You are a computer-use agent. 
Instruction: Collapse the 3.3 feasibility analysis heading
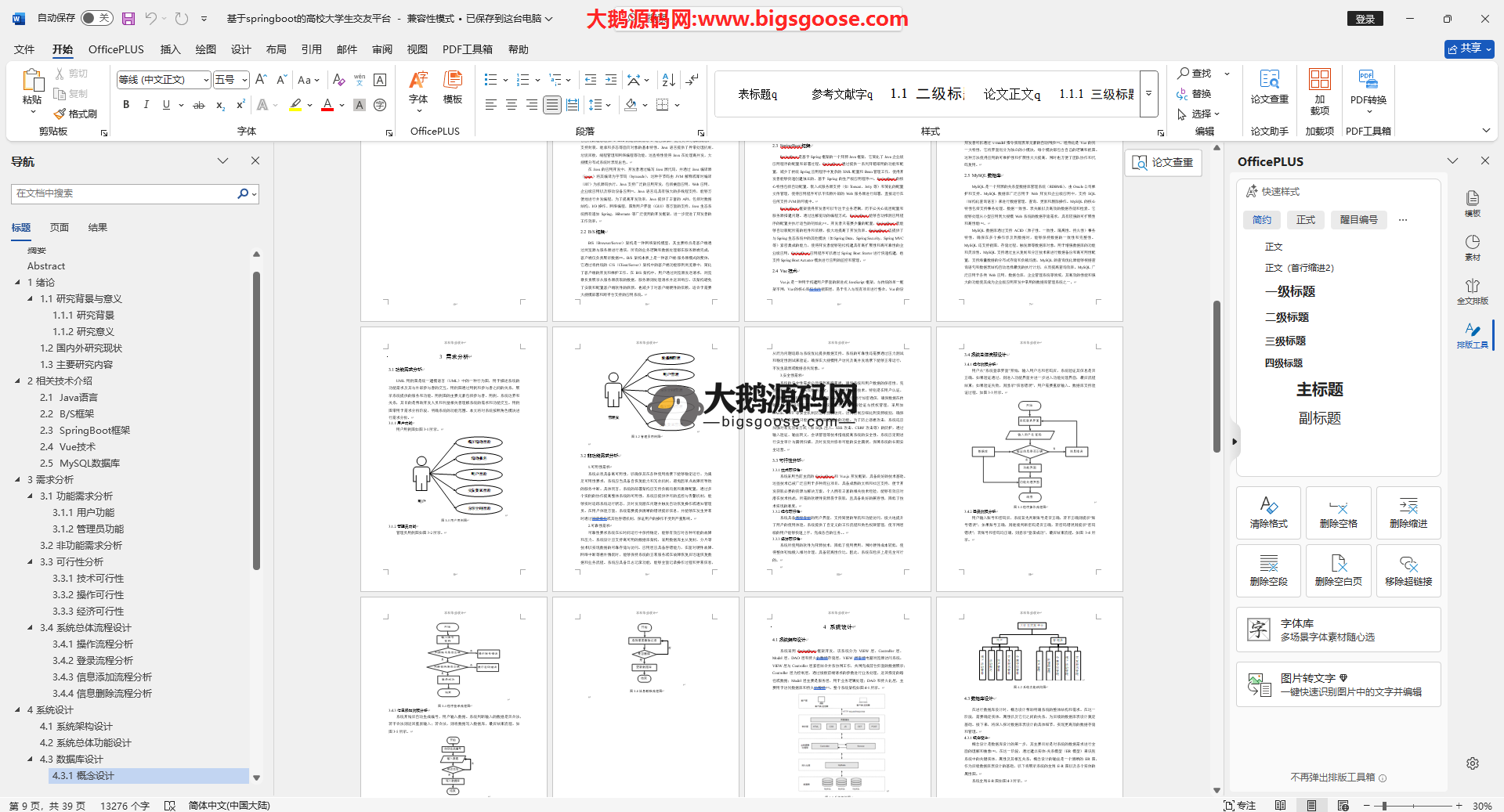click(x=31, y=562)
